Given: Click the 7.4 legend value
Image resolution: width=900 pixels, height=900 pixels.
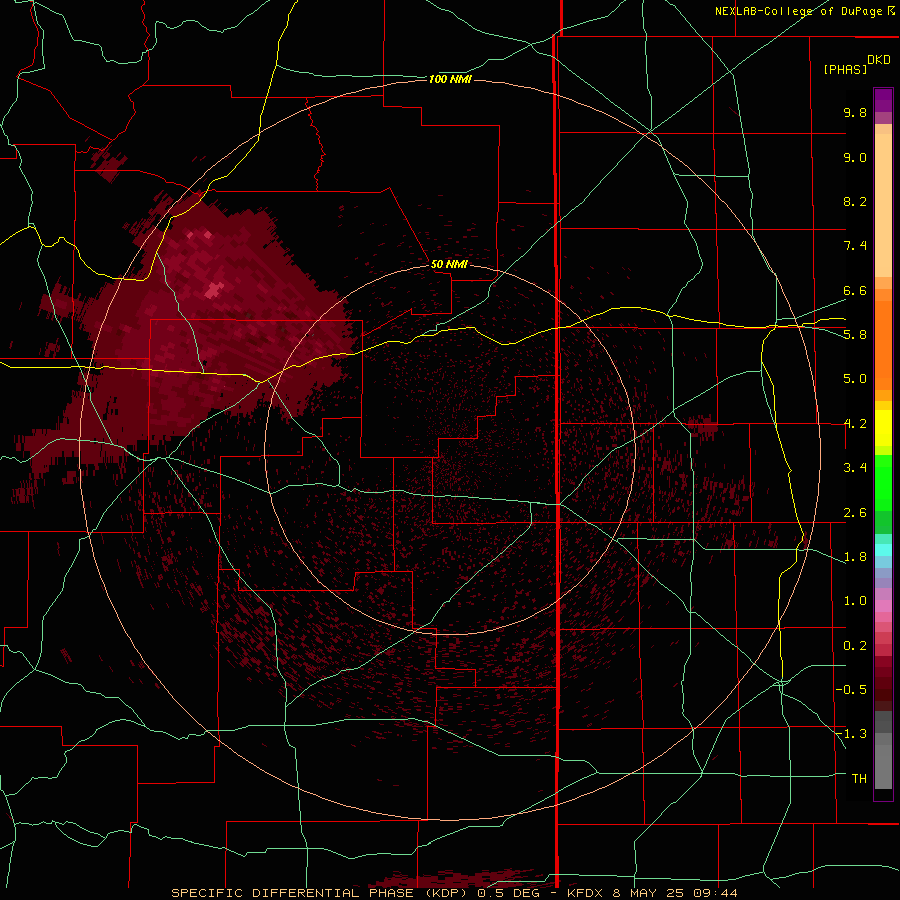Looking at the screenshot, I should tap(855, 246).
